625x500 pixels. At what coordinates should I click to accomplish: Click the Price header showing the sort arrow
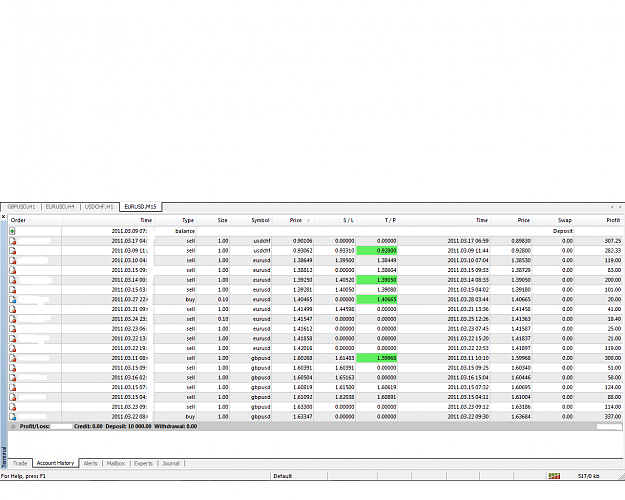[x=293, y=220]
